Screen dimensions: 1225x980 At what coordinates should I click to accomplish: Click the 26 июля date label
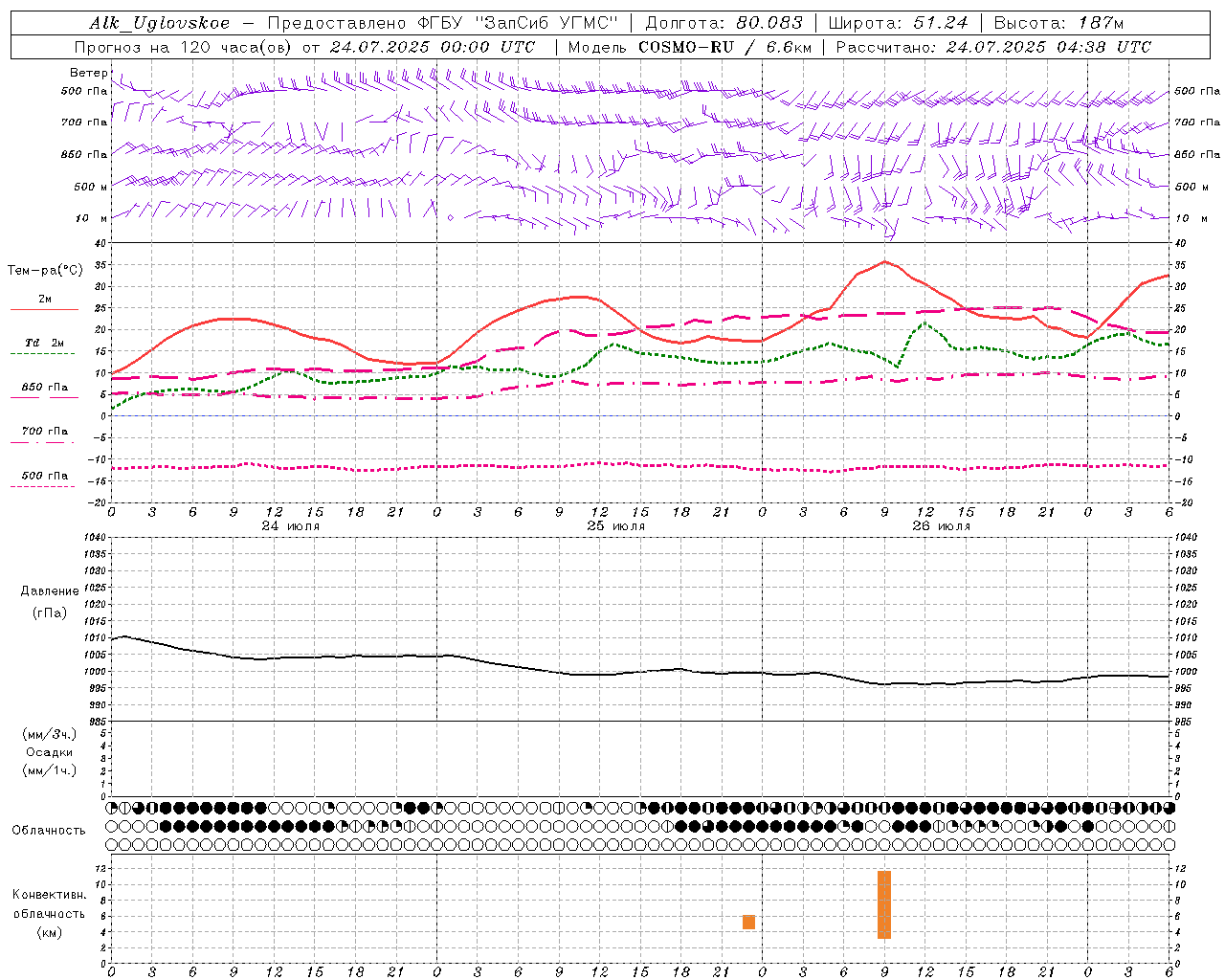pos(941,526)
